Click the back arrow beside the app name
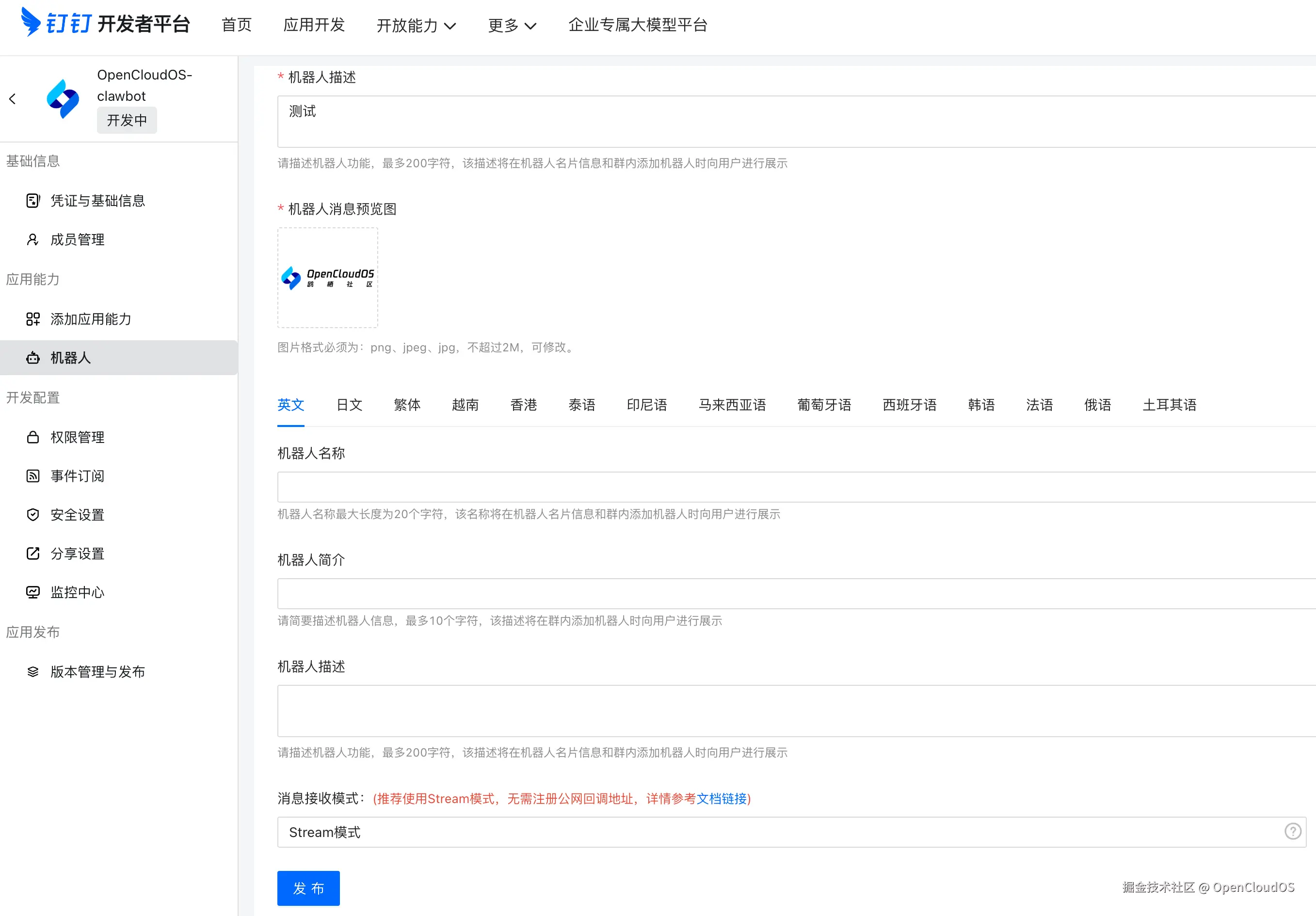The image size is (1316, 916). click(x=13, y=99)
